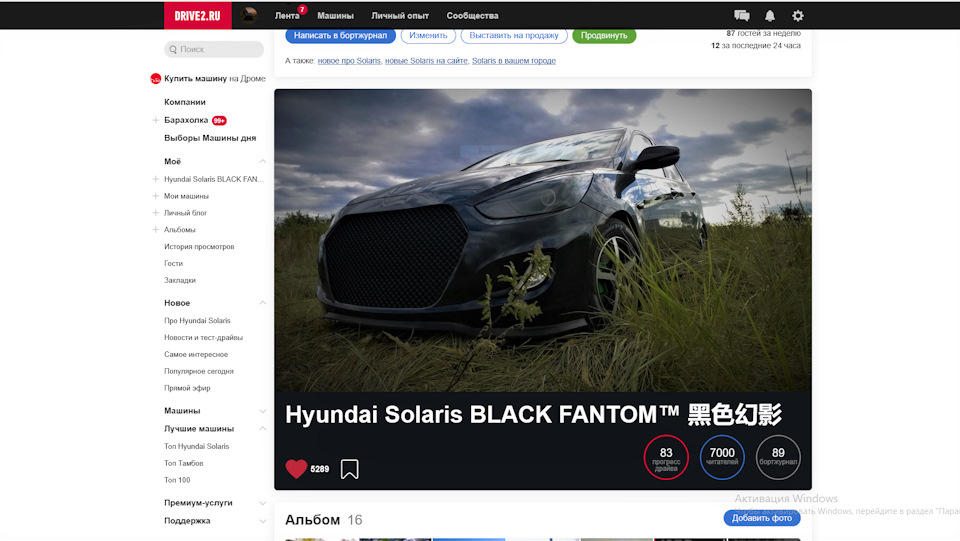Click the Альбом 16 heading
This screenshot has height=541, width=960.
[324, 520]
